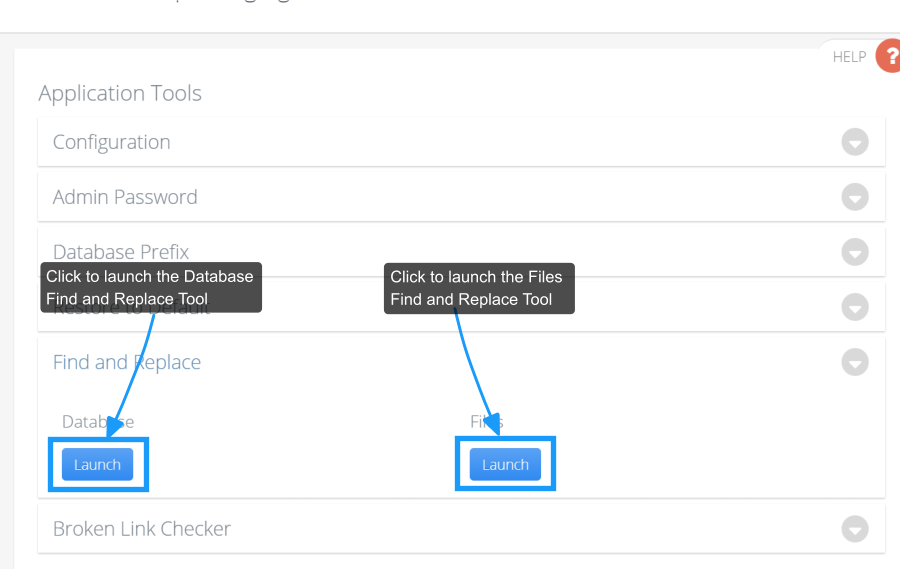900x569 pixels.
Task: Open the Admin Password panel title
Action: coord(125,197)
